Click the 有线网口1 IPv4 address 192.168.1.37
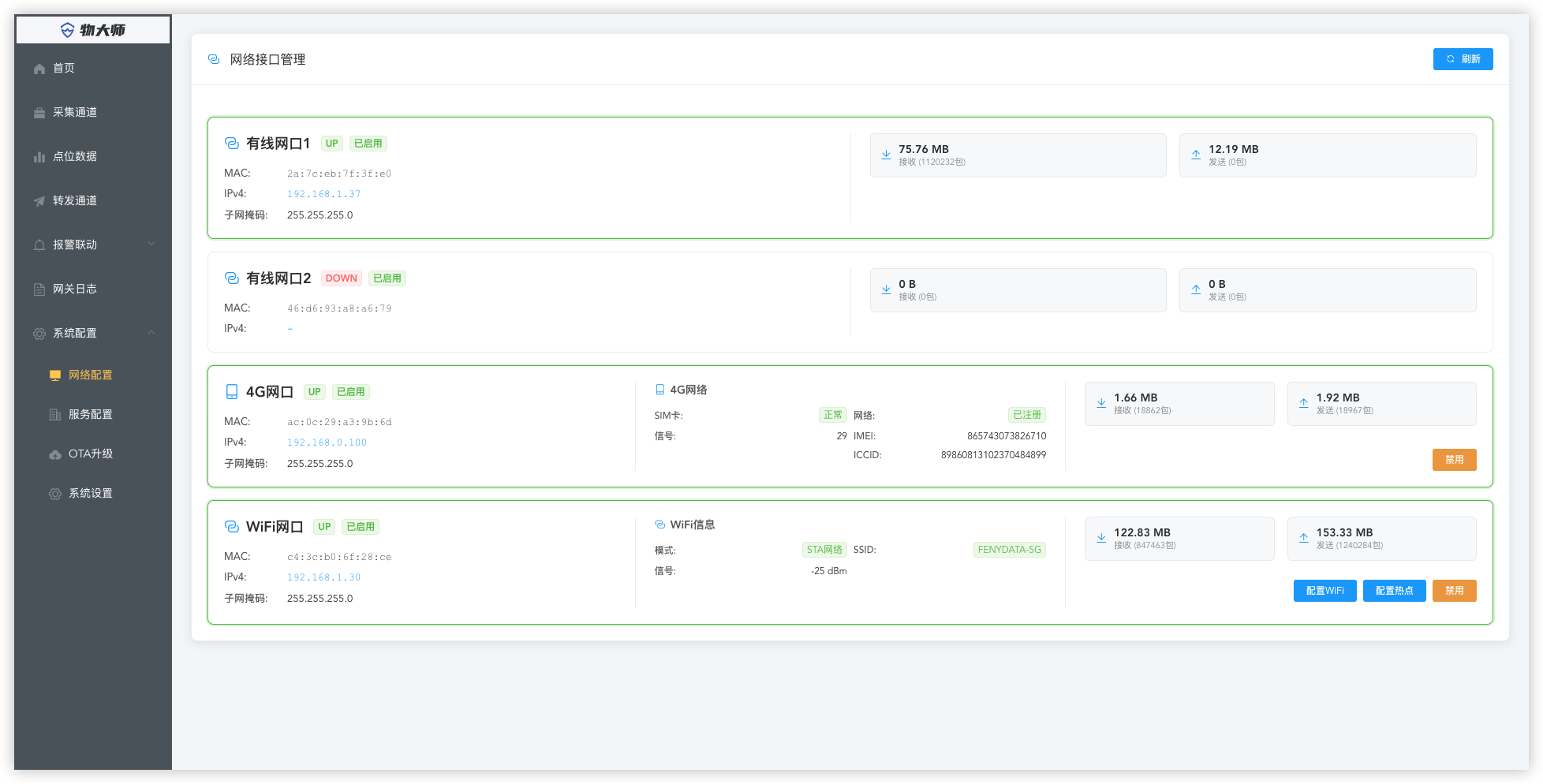The image size is (1543, 784). pos(323,194)
